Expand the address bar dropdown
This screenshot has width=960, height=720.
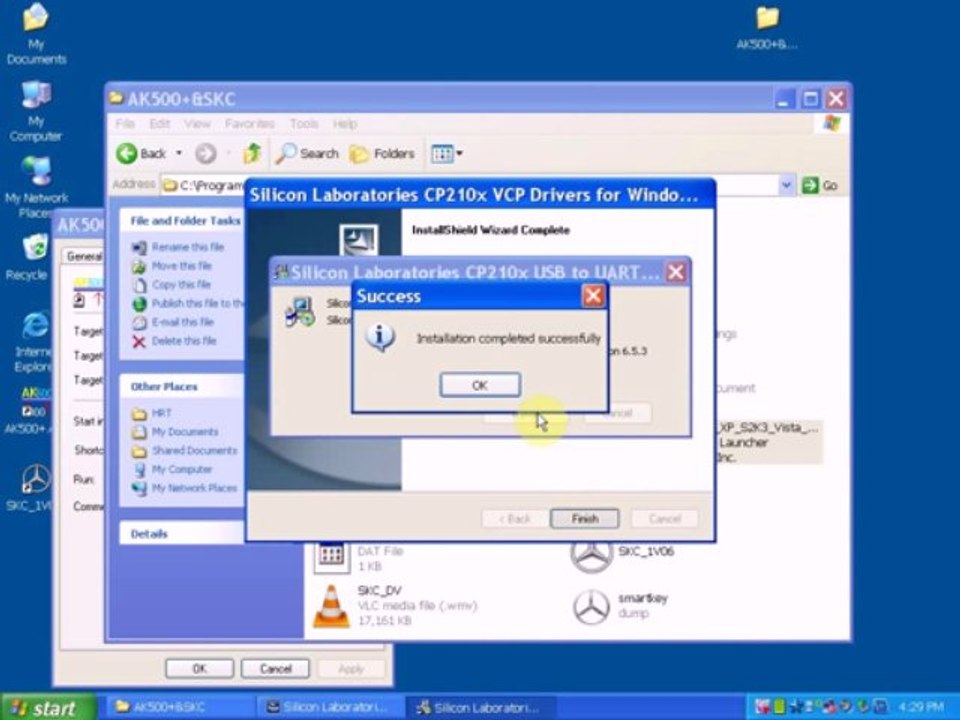coord(787,185)
